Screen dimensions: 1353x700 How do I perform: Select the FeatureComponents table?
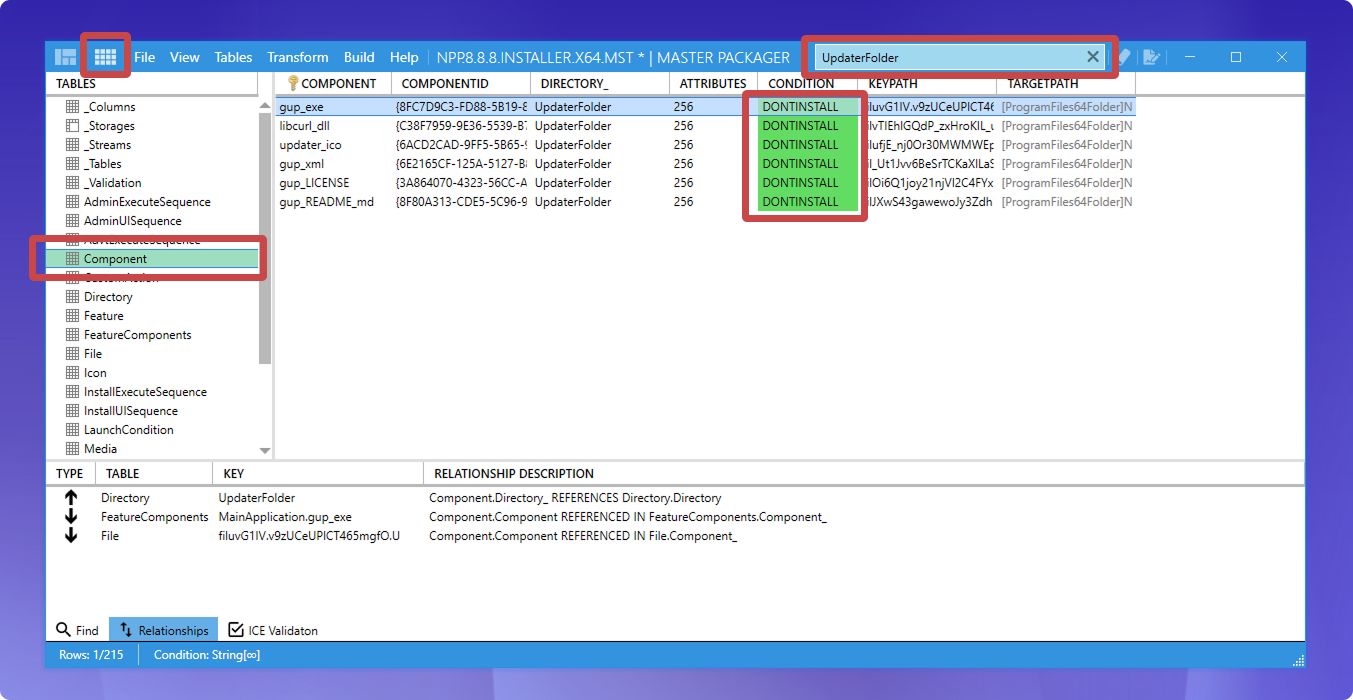point(137,335)
